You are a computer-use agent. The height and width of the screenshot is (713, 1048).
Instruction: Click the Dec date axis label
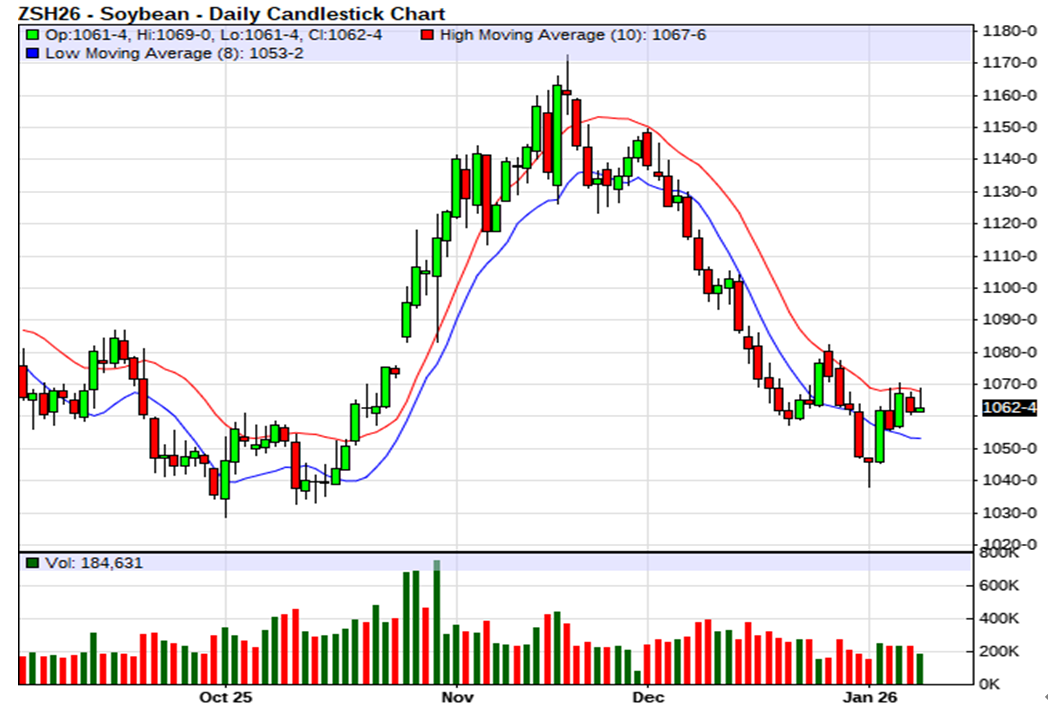647,696
